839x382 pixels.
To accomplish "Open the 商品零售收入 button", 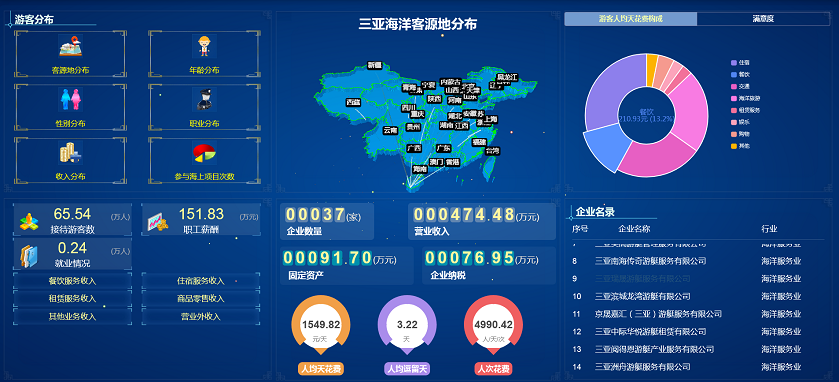I will tap(201, 299).
